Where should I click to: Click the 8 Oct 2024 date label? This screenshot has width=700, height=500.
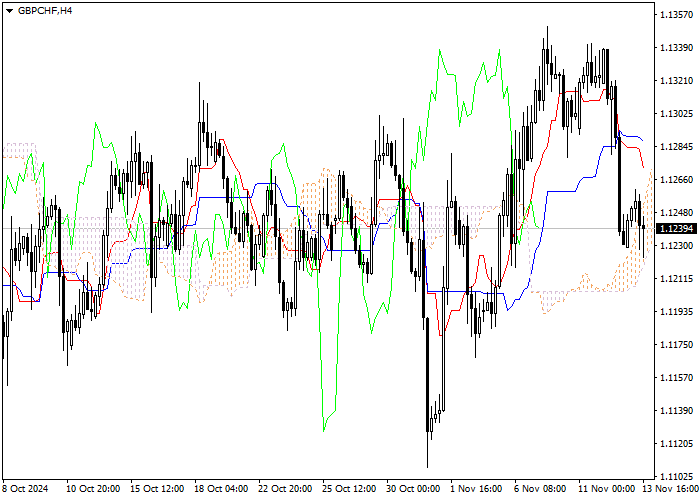coord(25,489)
